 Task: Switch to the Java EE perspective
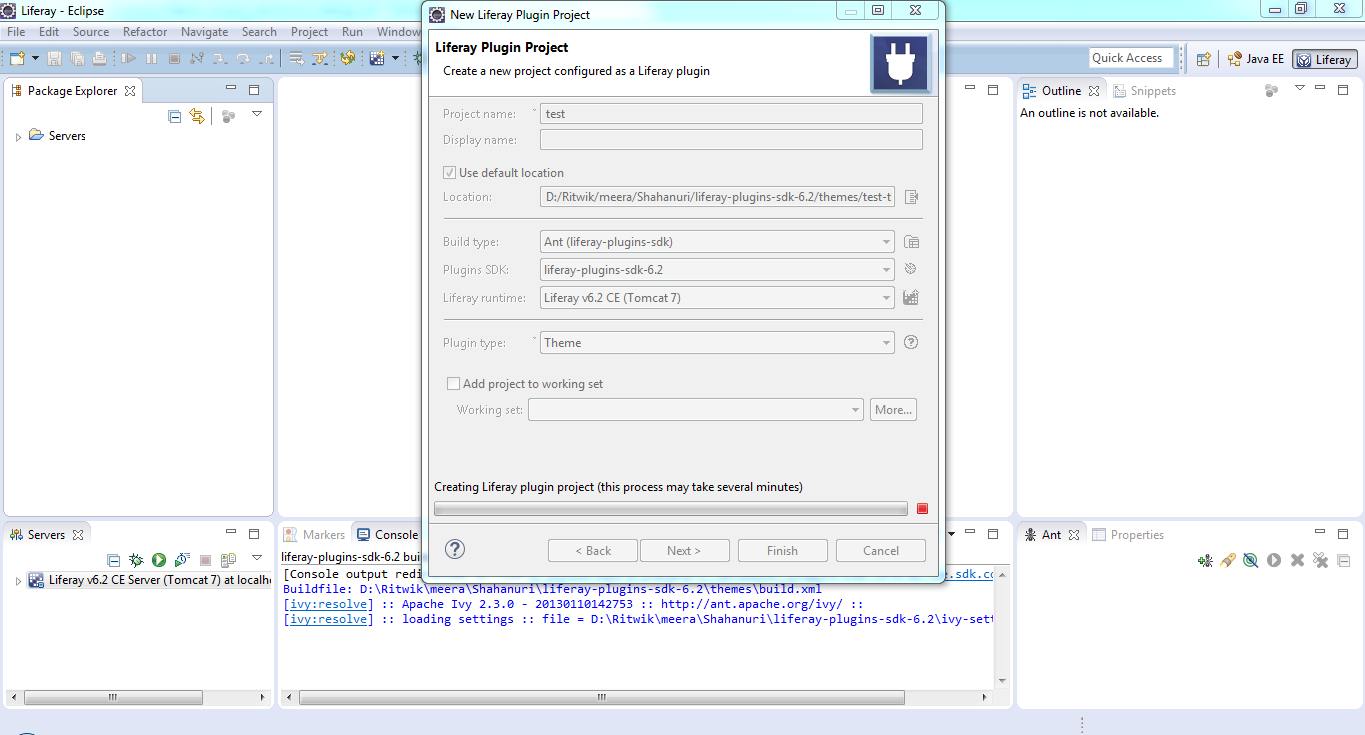[1255, 59]
